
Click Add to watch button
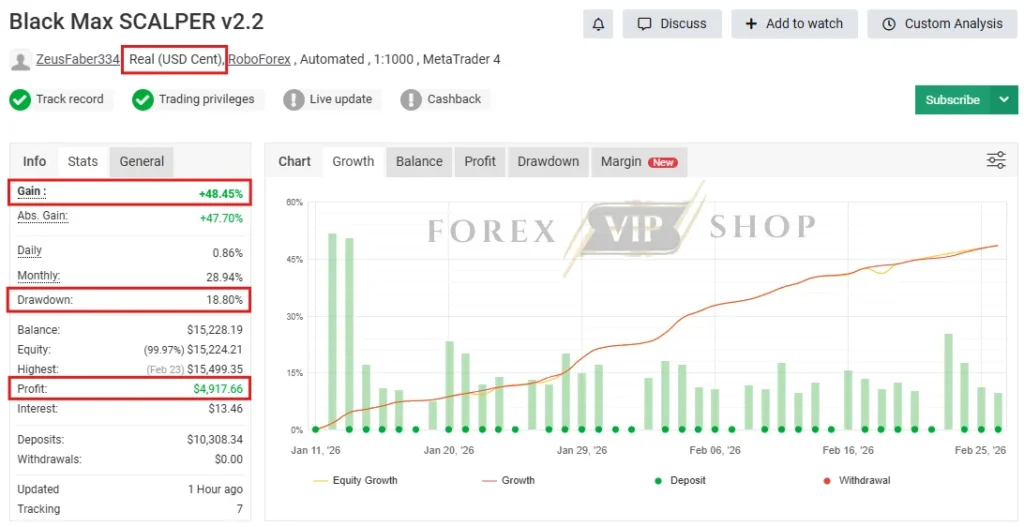coord(794,24)
